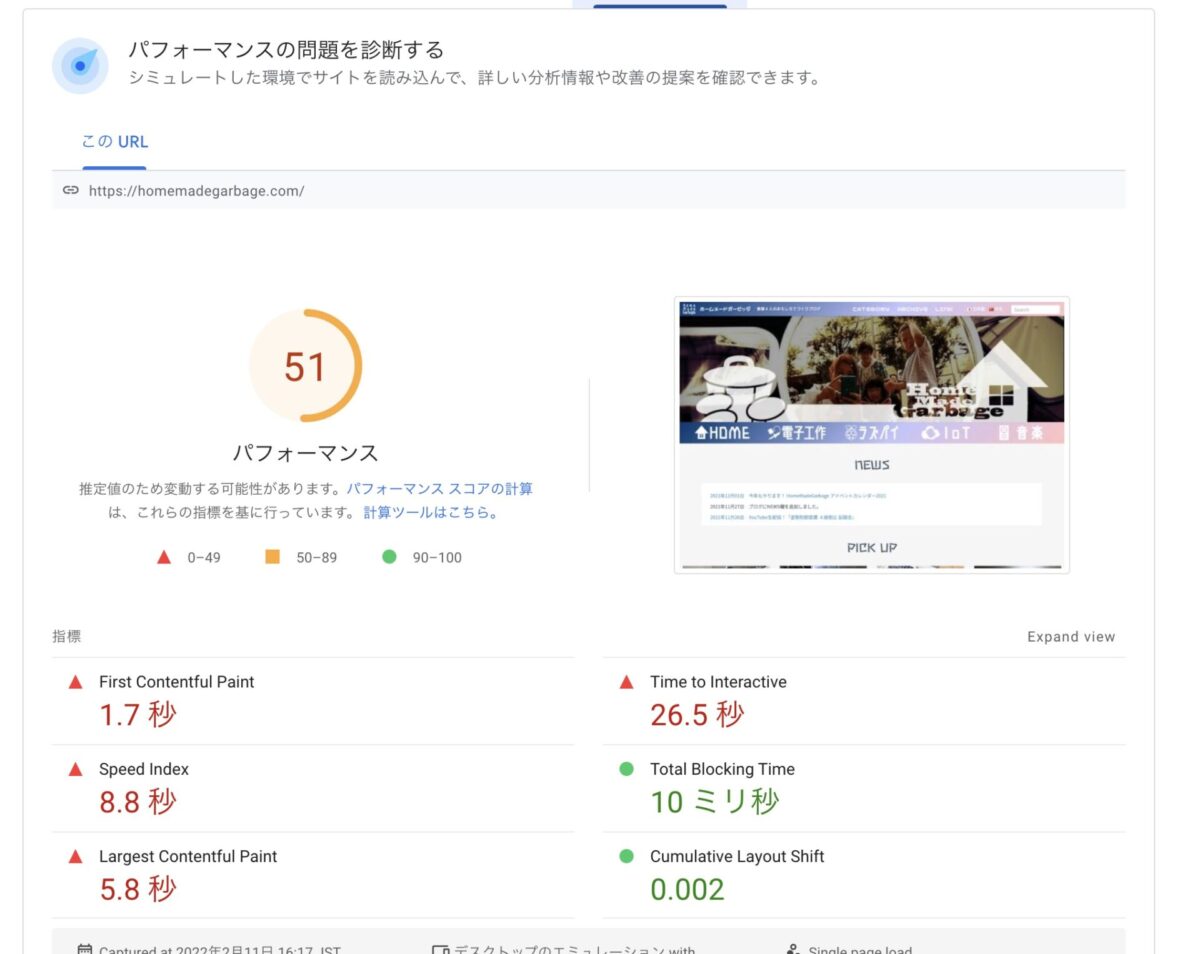Viewport: 1200px width, 954px height.
Task: Click the desktop emulation device icon
Action: [440, 949]
